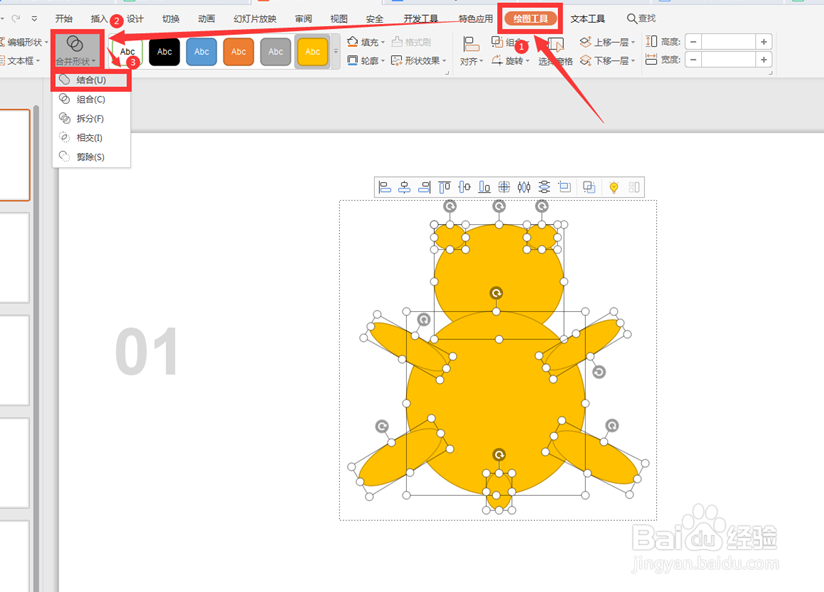824x592 pixels.
Task: Increase the 宽度 width value
Action: (x=764, y=60)
